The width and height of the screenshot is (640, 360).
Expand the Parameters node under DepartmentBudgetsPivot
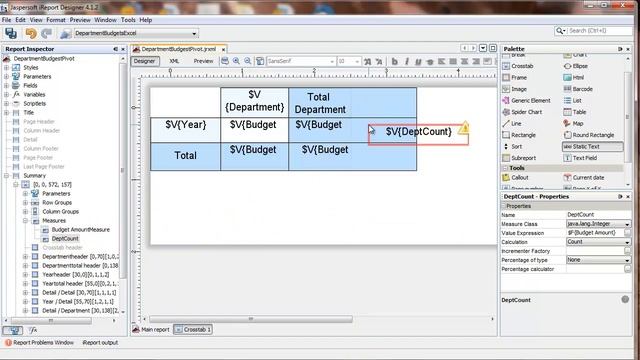tap(7, 76)
